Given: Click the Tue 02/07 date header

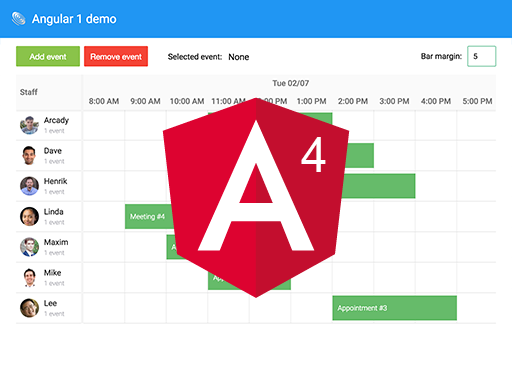Looking at the screenshot, I should tap(291, 83).
